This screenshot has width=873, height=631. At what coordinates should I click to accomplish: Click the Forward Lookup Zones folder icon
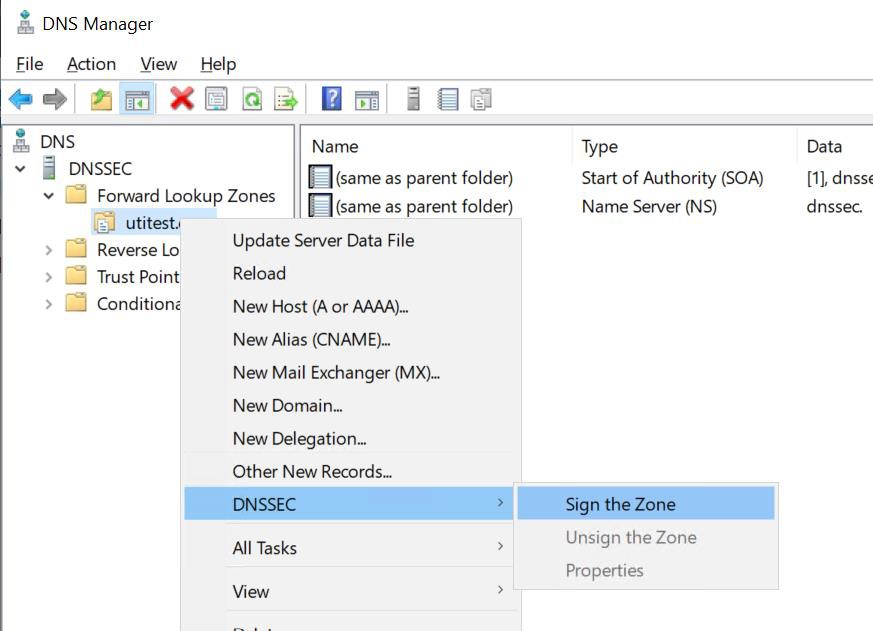click(76, 195)
